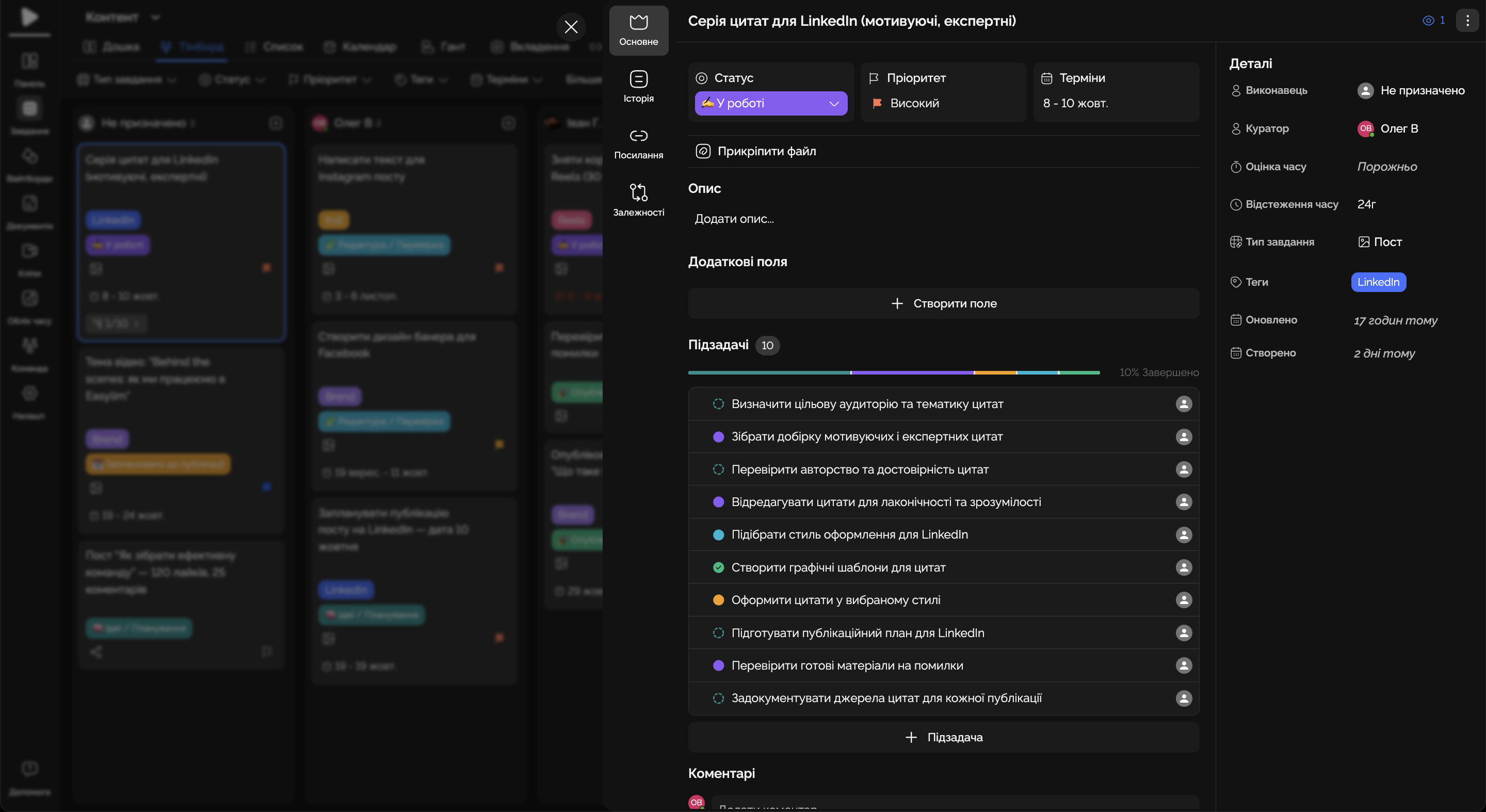Screen dimensions: 1486x812
Task: Toggle status circle of Визначити цільову аудиторію
Action: 718,404
